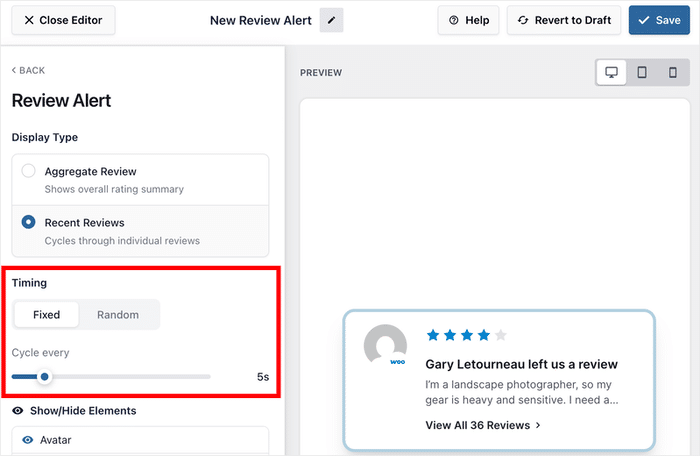700x456 pixels.
Task: Switch preview to tablet view
Action: click(x=642, y=73)
